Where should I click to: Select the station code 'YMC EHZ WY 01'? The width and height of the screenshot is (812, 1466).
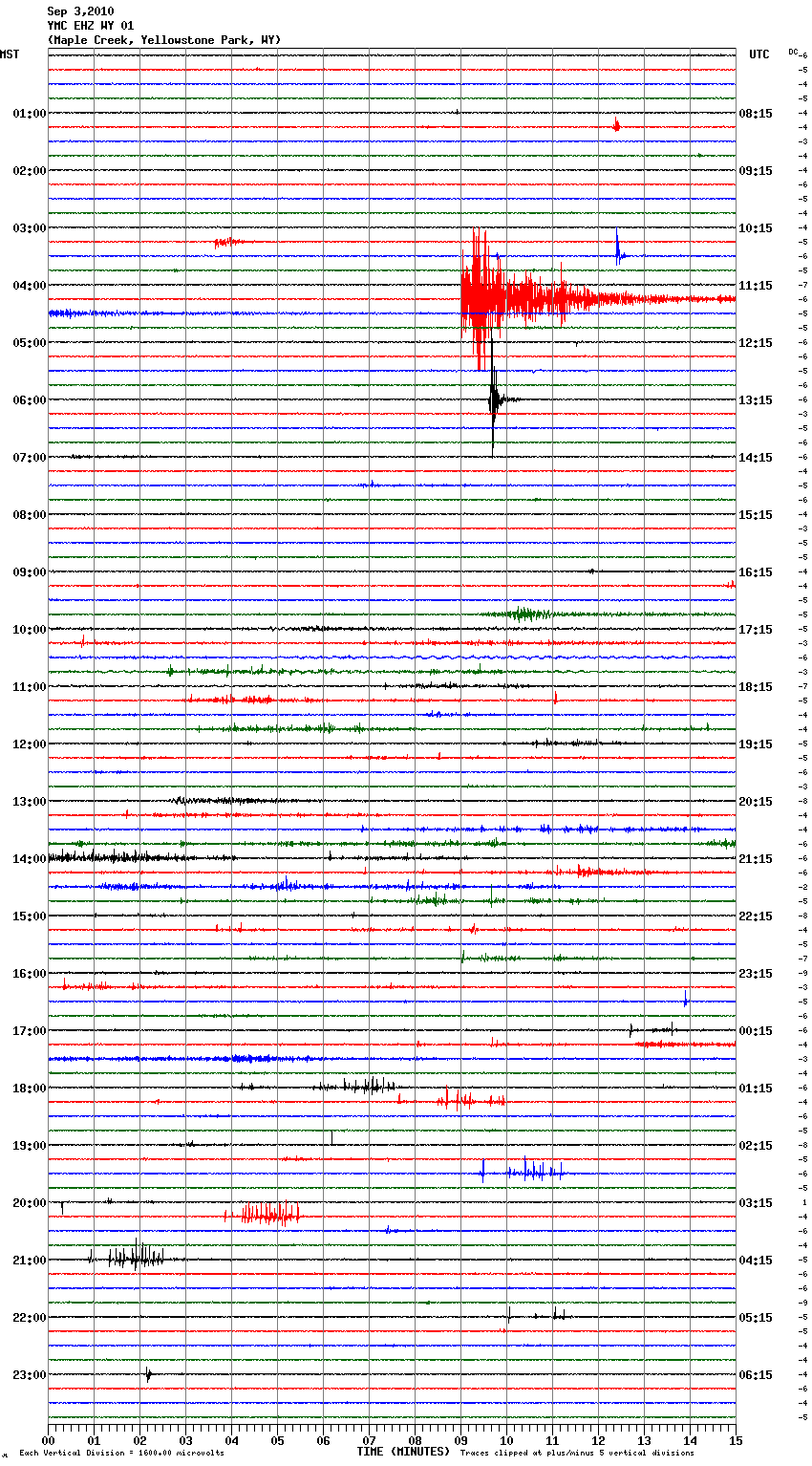pyautogui.click(x=91, y=26)
